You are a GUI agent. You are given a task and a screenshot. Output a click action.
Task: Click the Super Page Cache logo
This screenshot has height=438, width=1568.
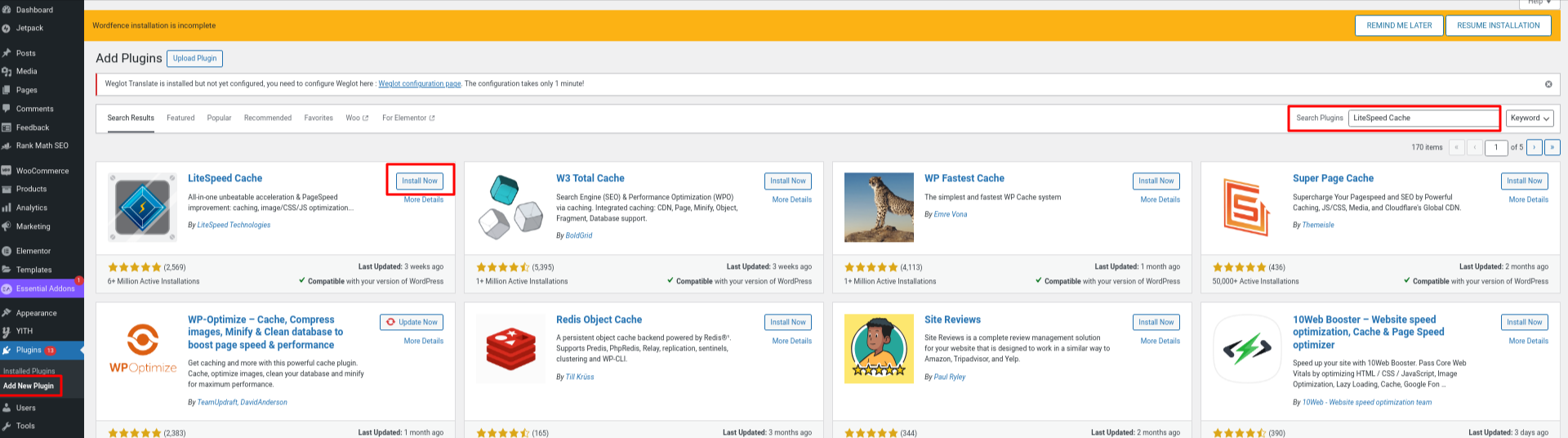point(1247,208)
